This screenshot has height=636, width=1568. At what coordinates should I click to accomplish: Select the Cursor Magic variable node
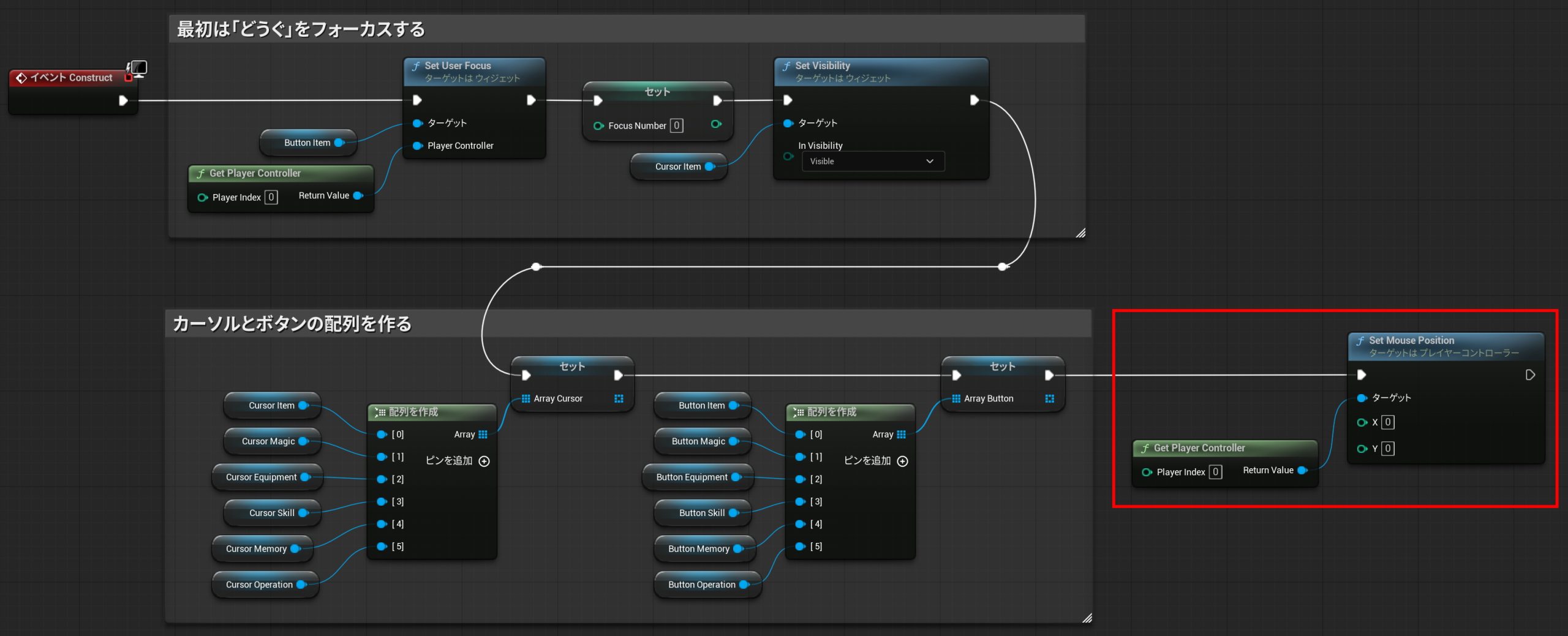(x=268, y=441)
